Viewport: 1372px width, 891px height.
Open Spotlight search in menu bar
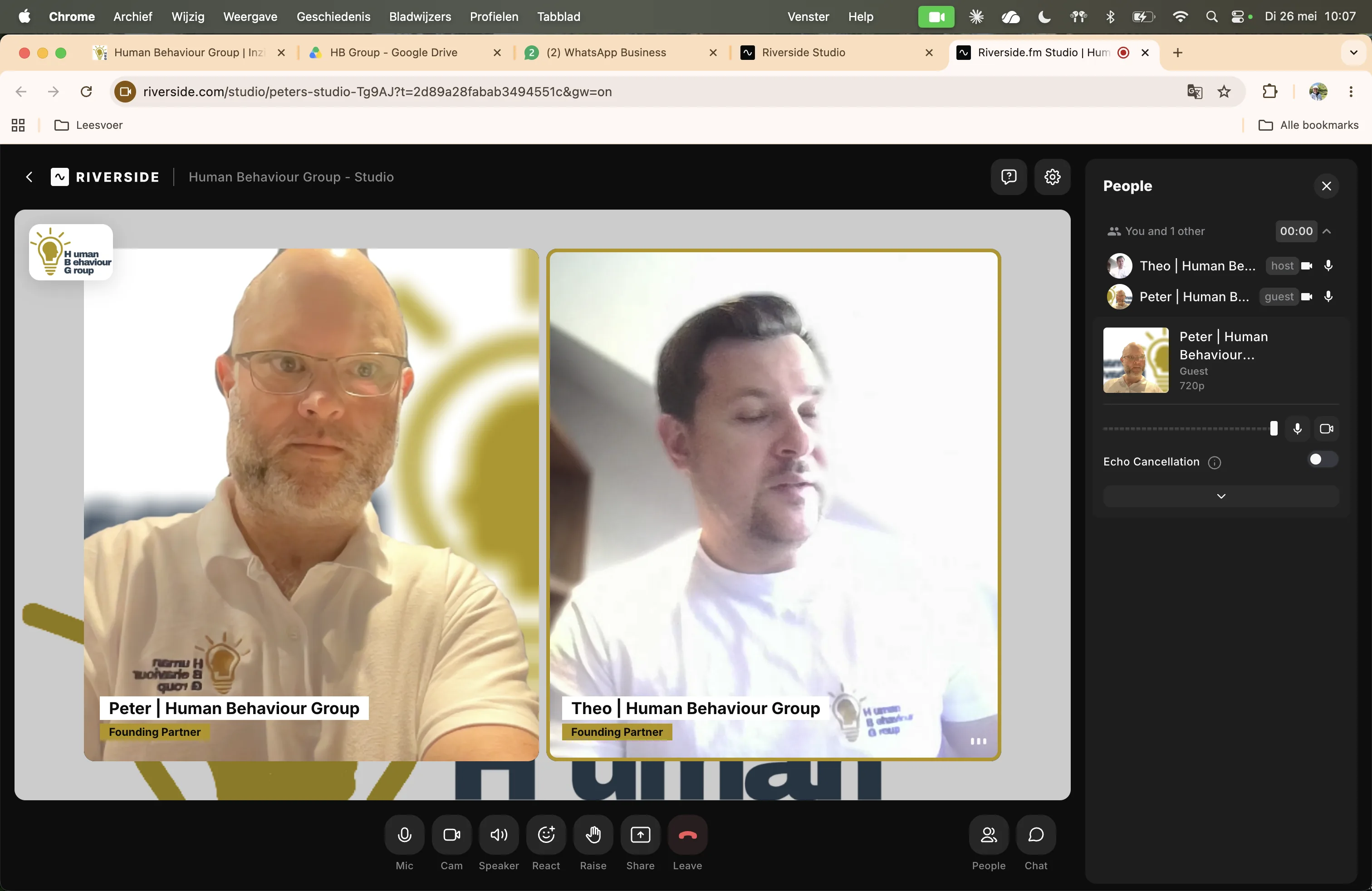(x=1211, y=17)
